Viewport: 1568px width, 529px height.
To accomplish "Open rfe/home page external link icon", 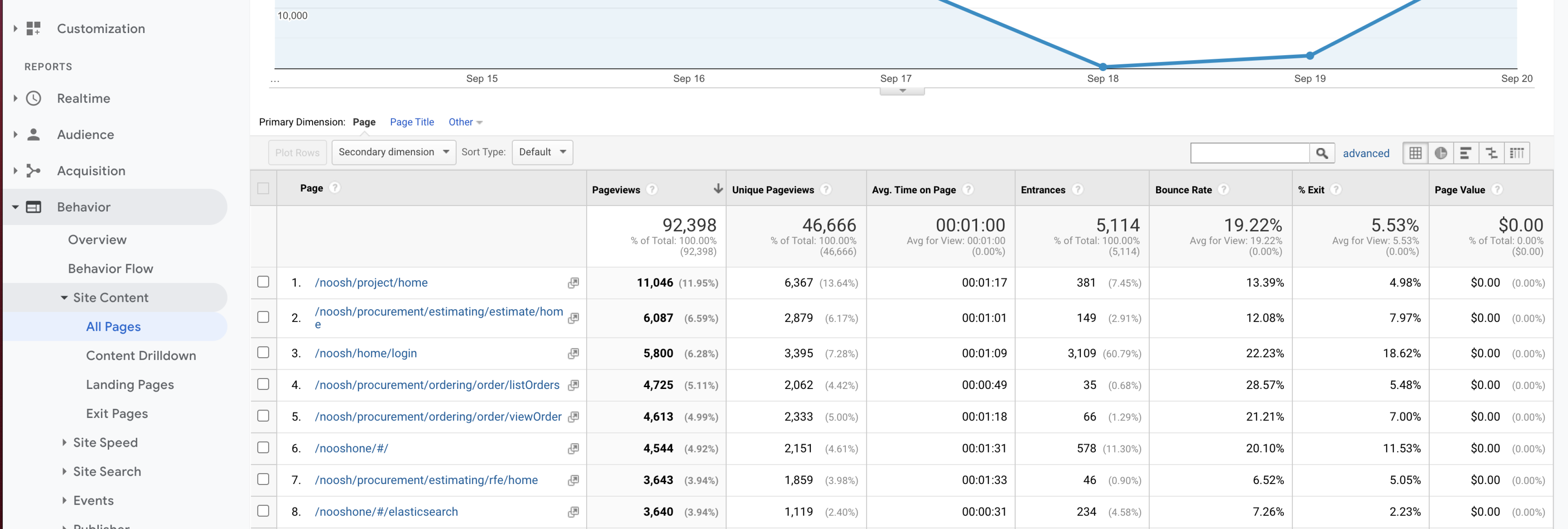I will [573, 480].
